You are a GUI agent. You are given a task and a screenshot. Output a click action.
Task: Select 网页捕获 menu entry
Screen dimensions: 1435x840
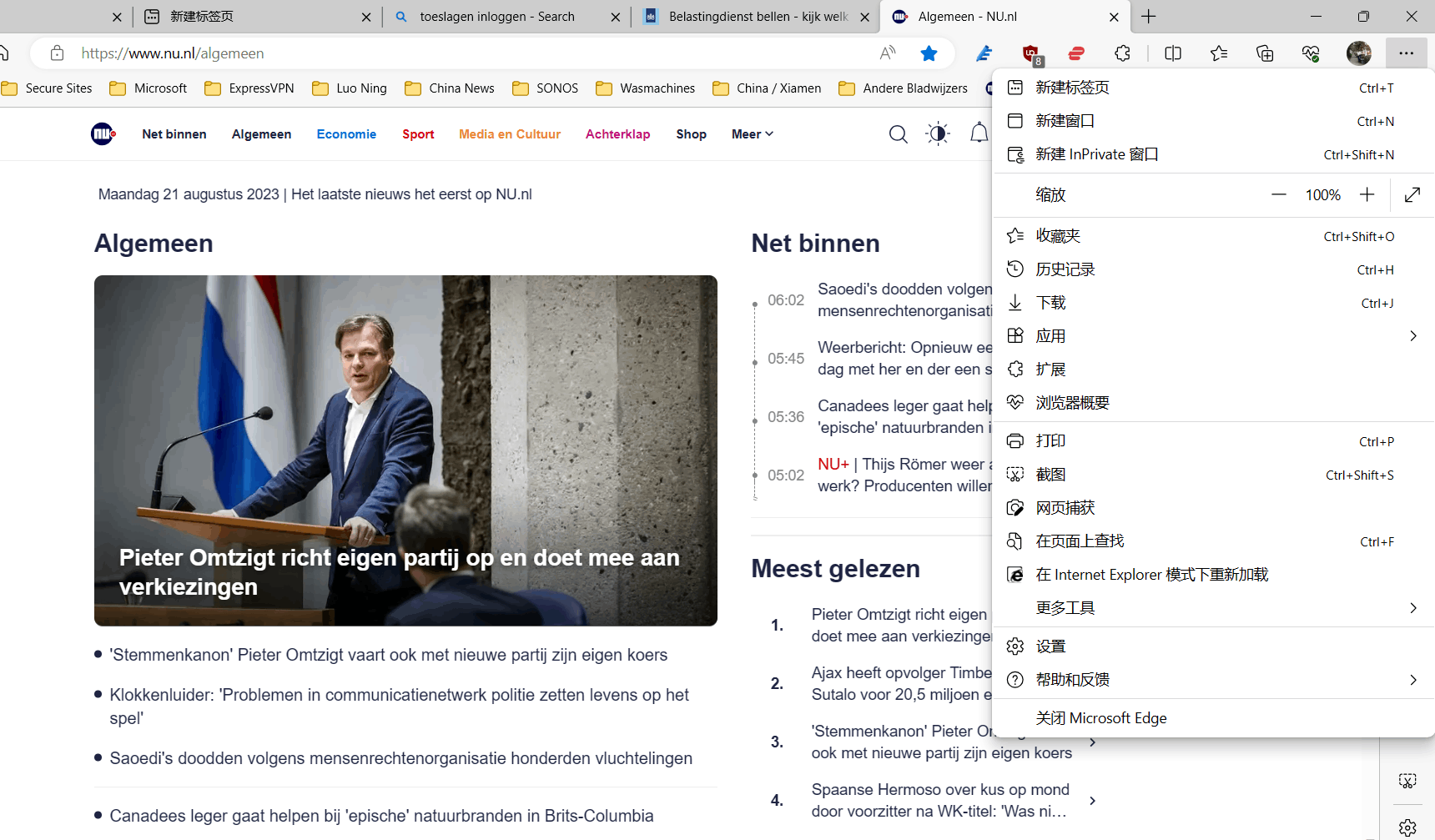coord(1213,508)
